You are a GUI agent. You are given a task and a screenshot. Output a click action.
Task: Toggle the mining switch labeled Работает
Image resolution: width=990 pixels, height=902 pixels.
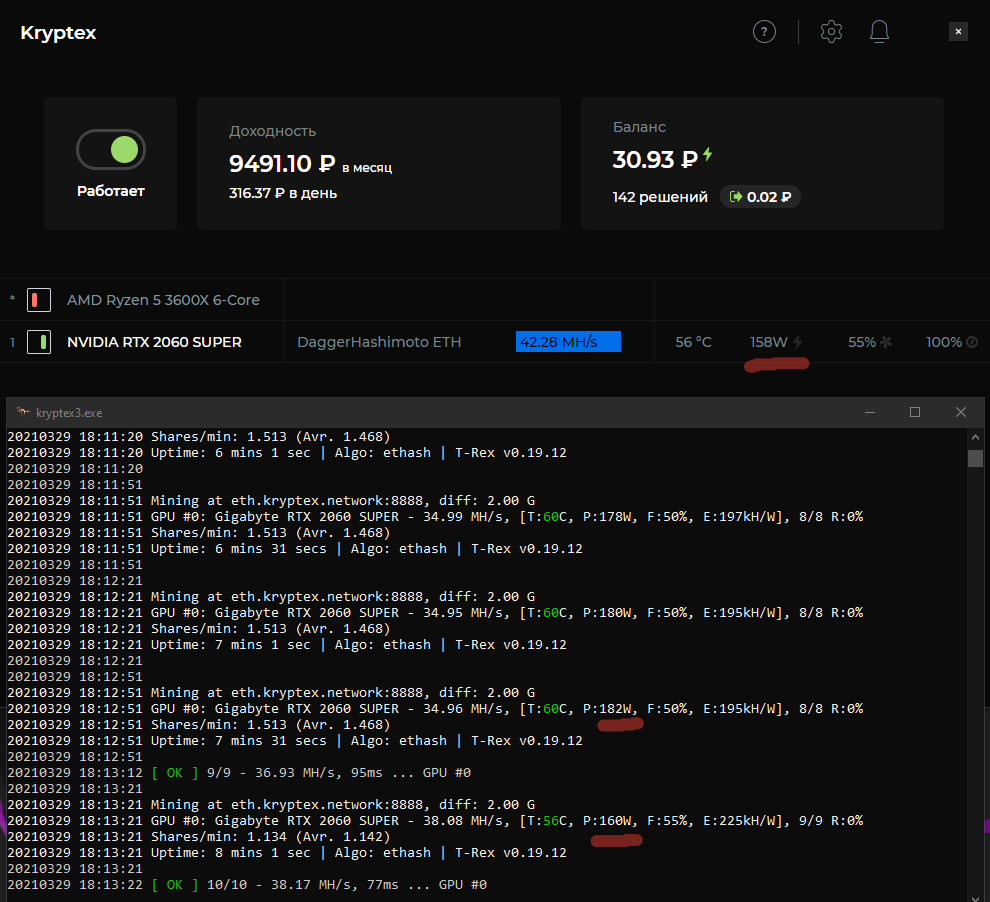point(111,150)
